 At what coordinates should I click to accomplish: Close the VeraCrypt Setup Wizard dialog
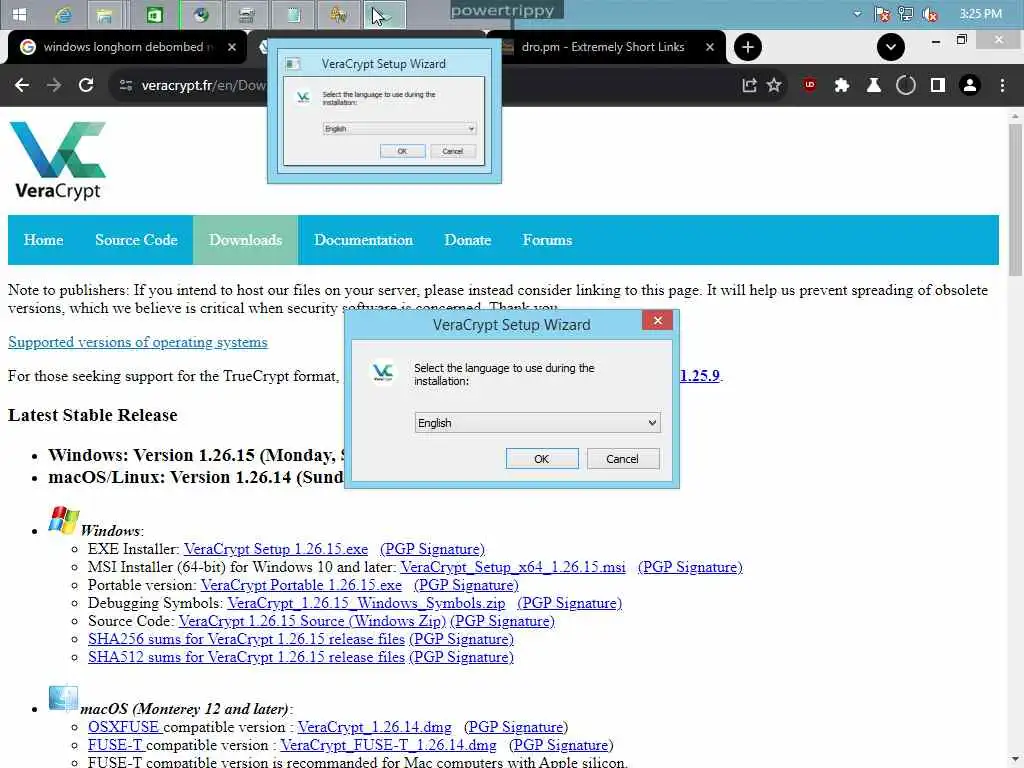[x=658, y=320]
